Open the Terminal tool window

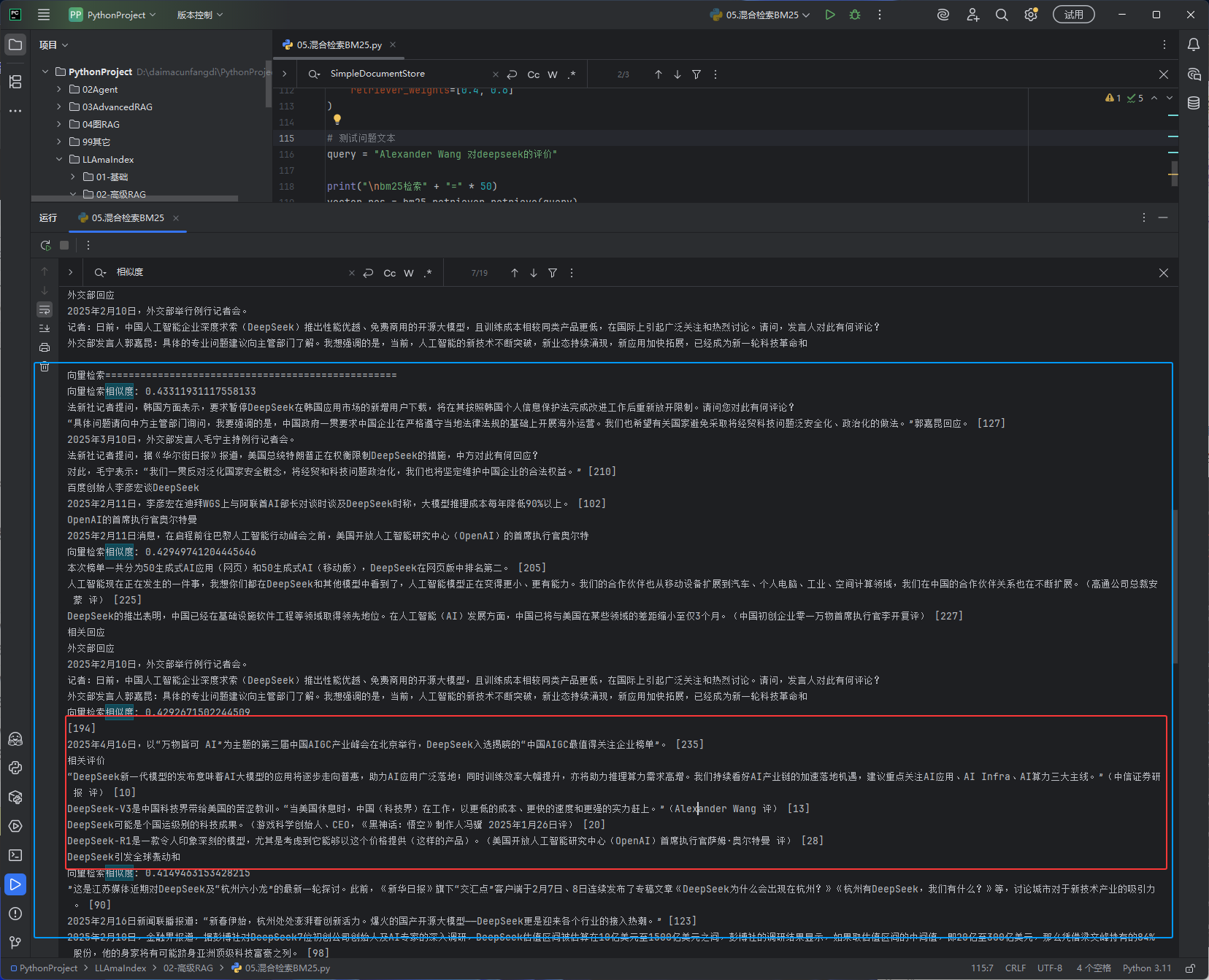coord(15,855)
